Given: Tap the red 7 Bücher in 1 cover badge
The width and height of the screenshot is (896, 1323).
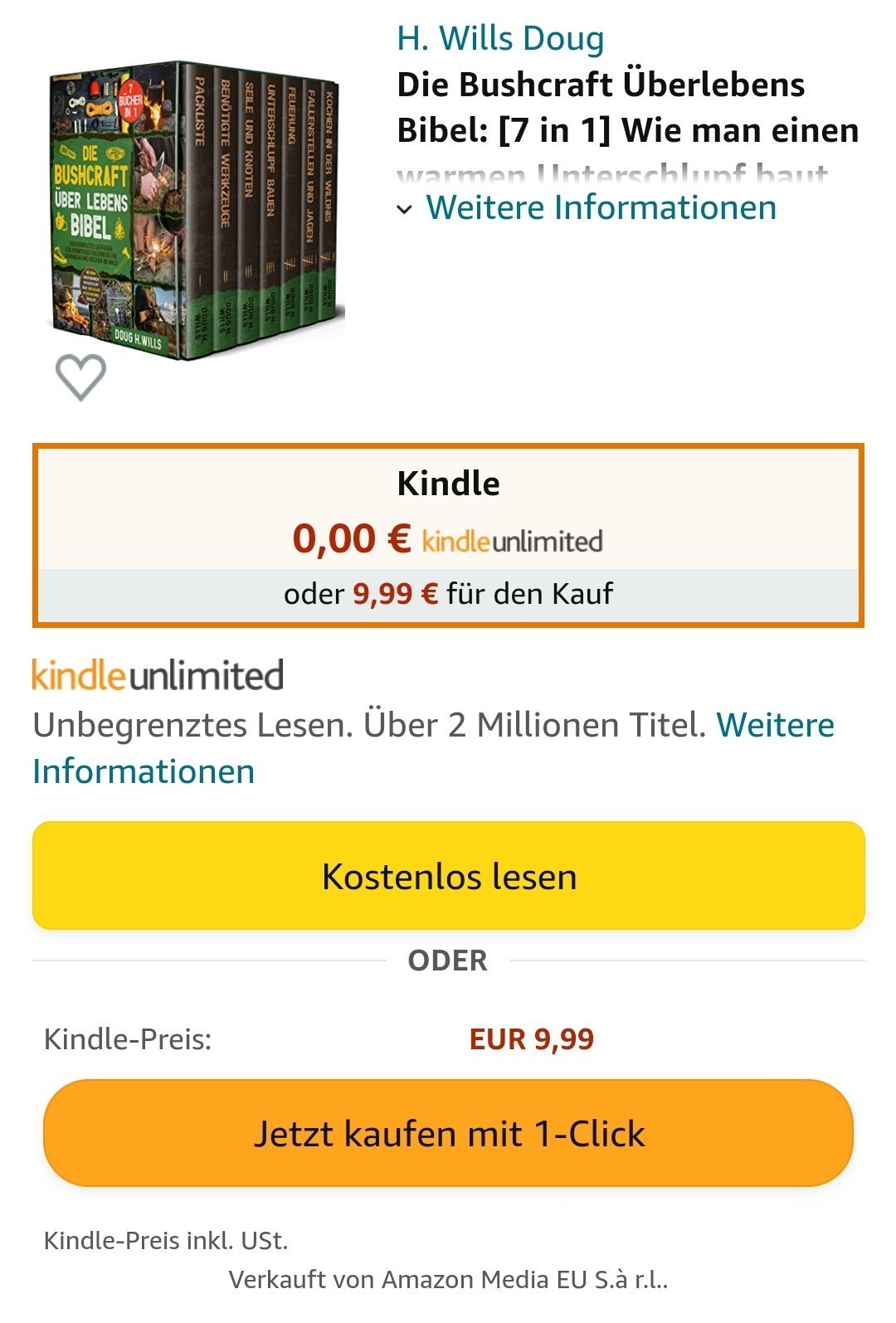Looking at the screenshot, I should point(130,105).
